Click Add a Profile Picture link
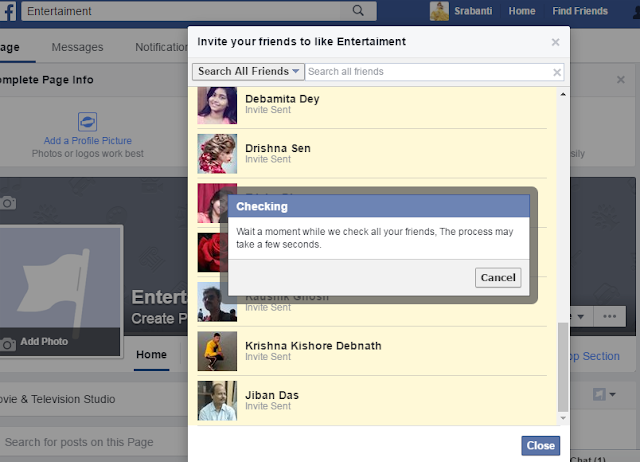The height and width of the screenshot is (462, 640). point(88,141)
